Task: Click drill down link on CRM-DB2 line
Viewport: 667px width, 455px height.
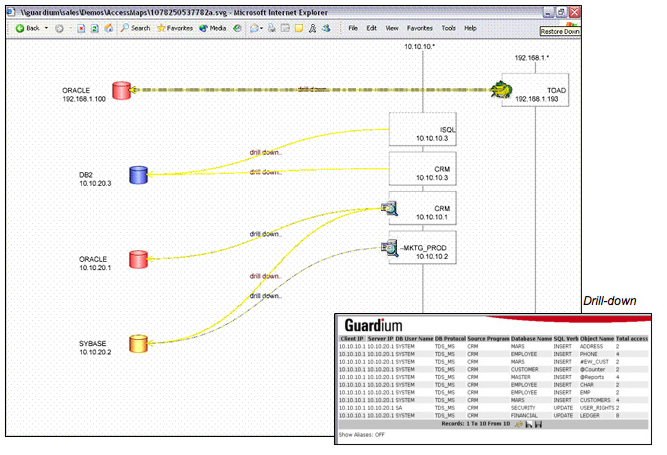Action: point(265,172)
